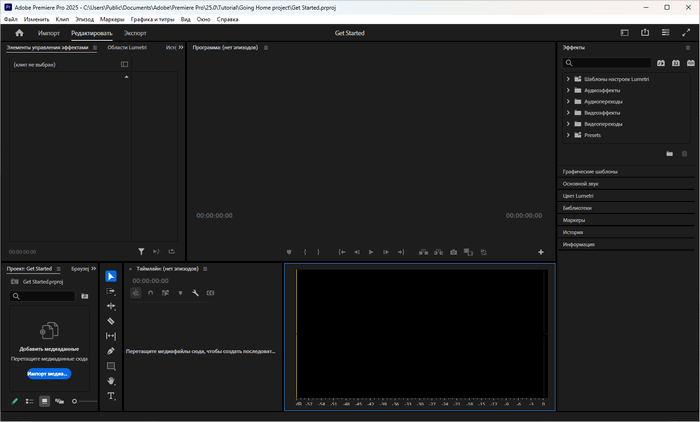Image resolution: width=700 pixels, height=422 pixels.
Task: Open the Эпизод menu
Action: pos(84,19)
